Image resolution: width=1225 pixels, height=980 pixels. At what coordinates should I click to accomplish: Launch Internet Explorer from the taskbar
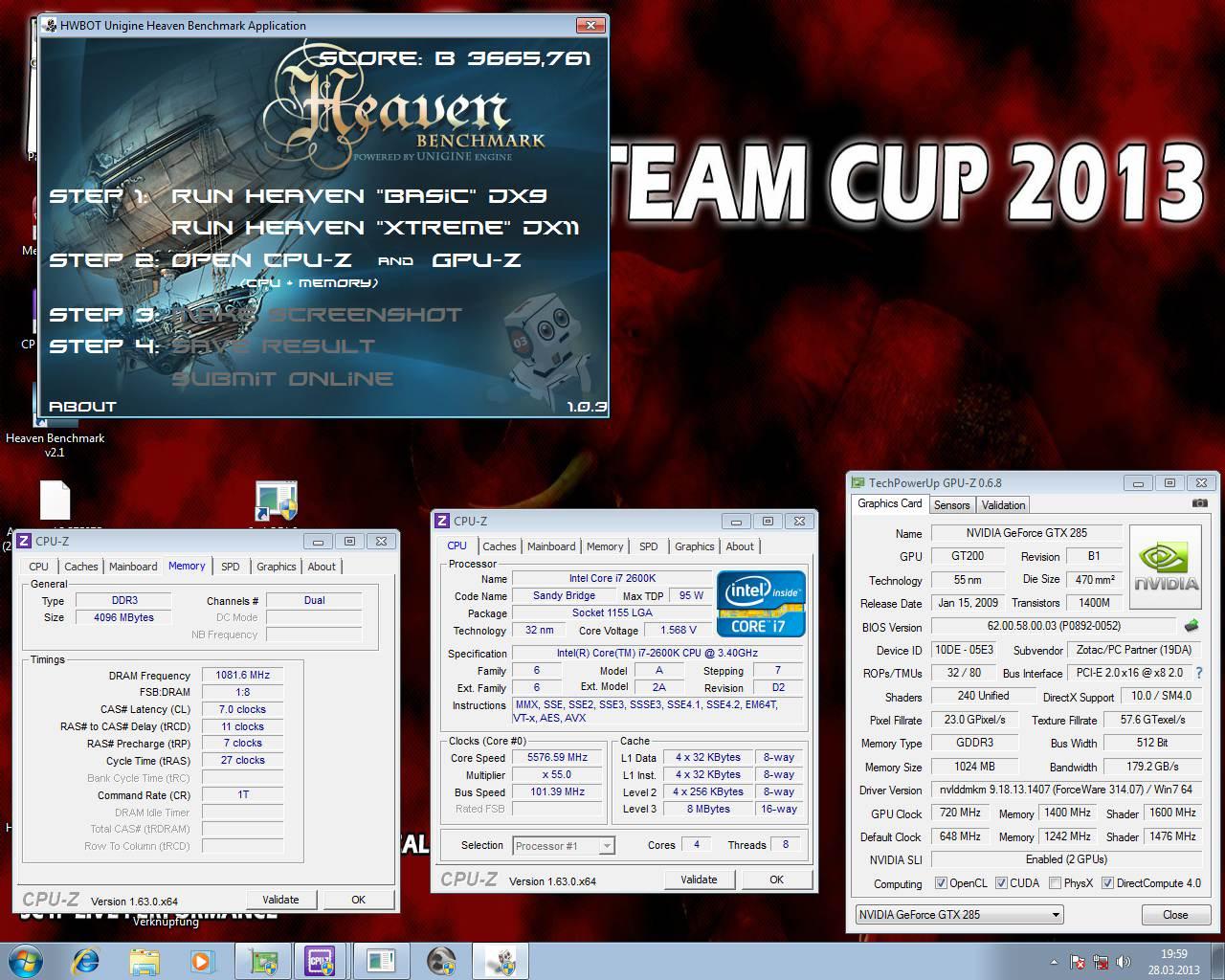(86, 961)
